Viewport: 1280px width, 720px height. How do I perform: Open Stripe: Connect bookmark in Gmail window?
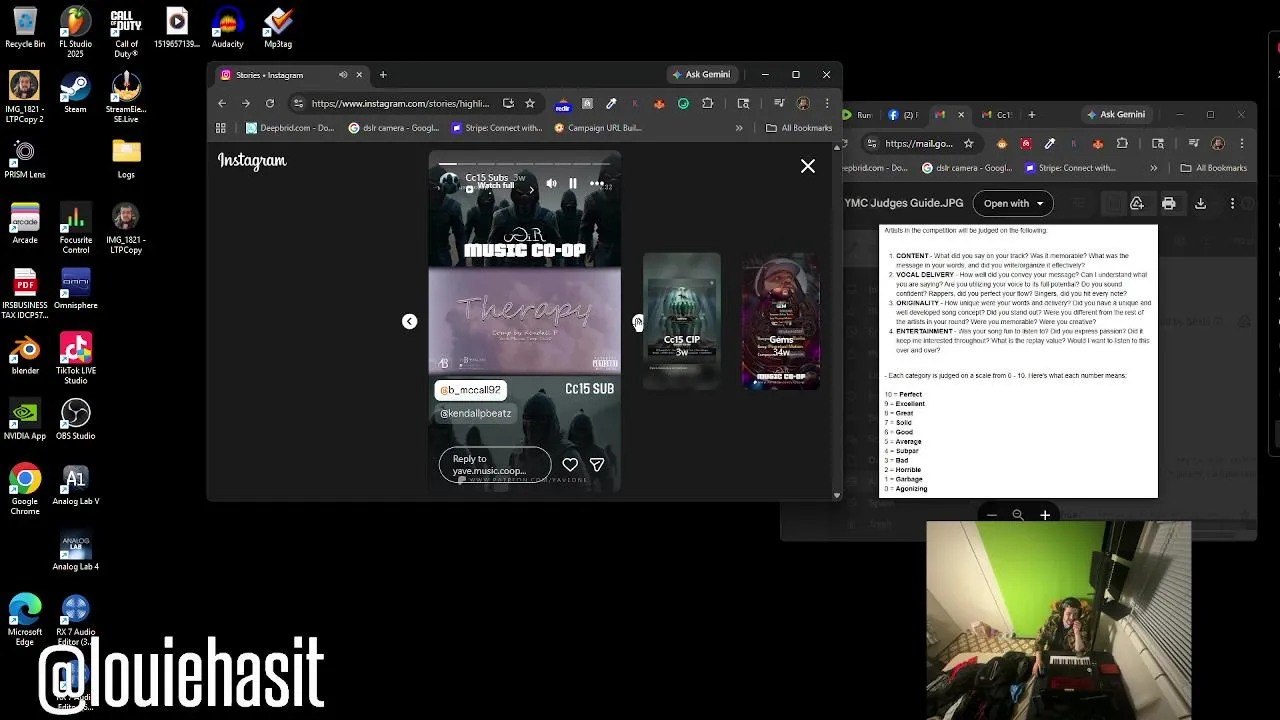coord(1069,168)
